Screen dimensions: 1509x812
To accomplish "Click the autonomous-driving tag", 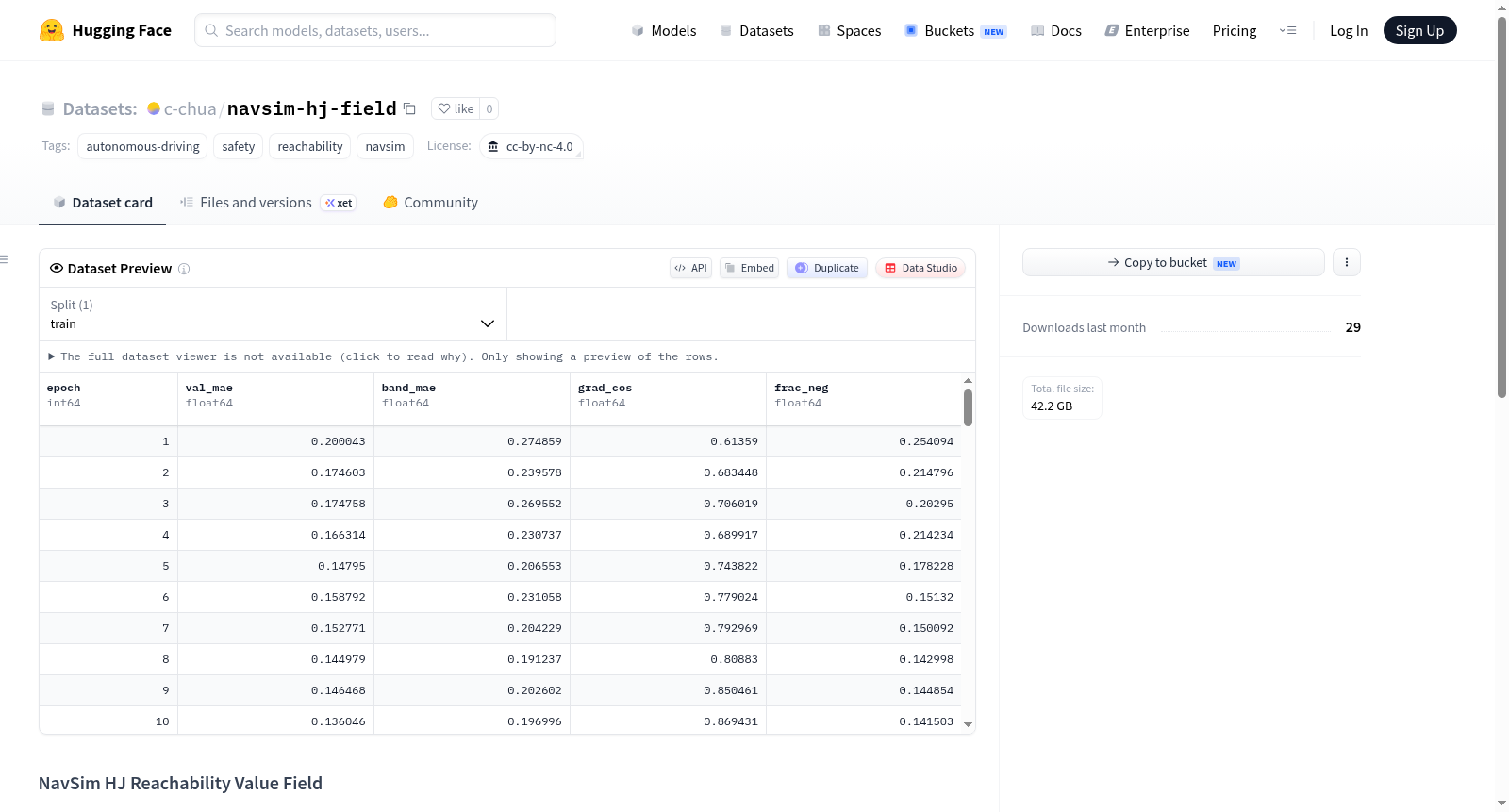I will pos(142,146).
